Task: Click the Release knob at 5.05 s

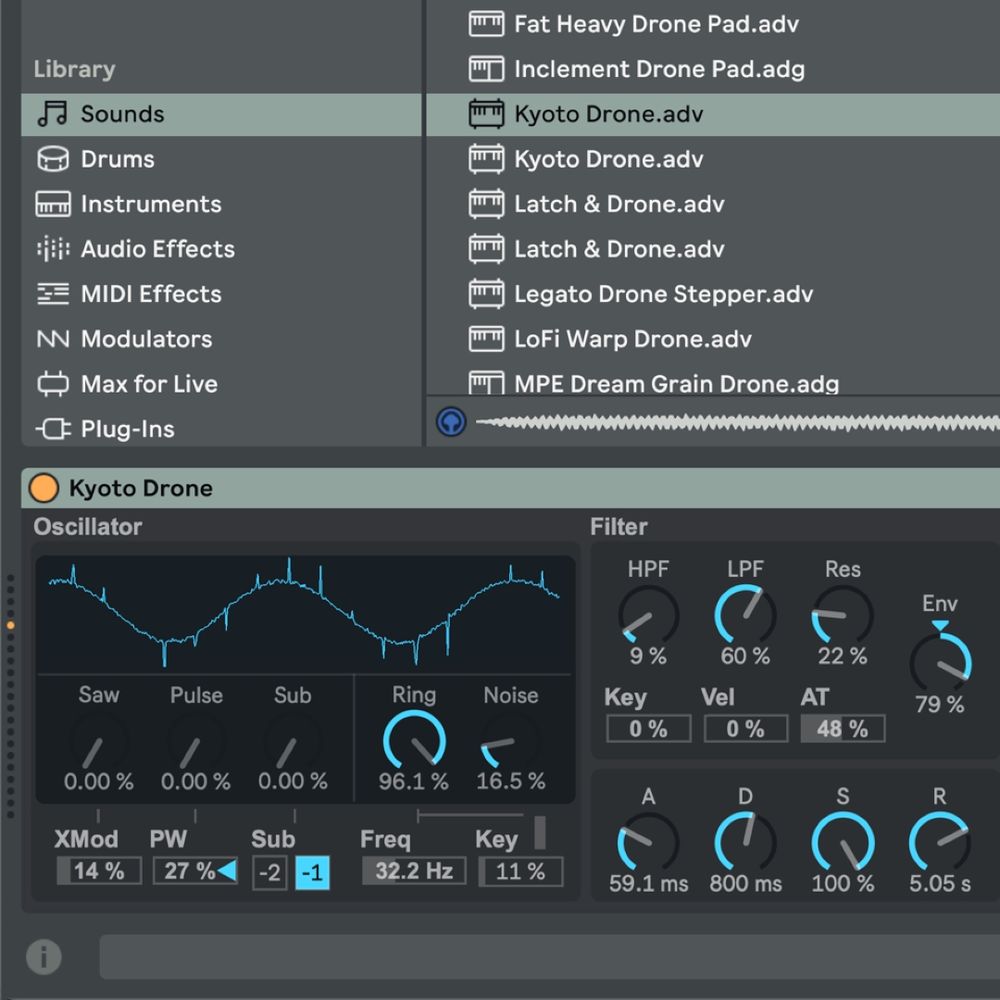Action: tap(940, 843)
